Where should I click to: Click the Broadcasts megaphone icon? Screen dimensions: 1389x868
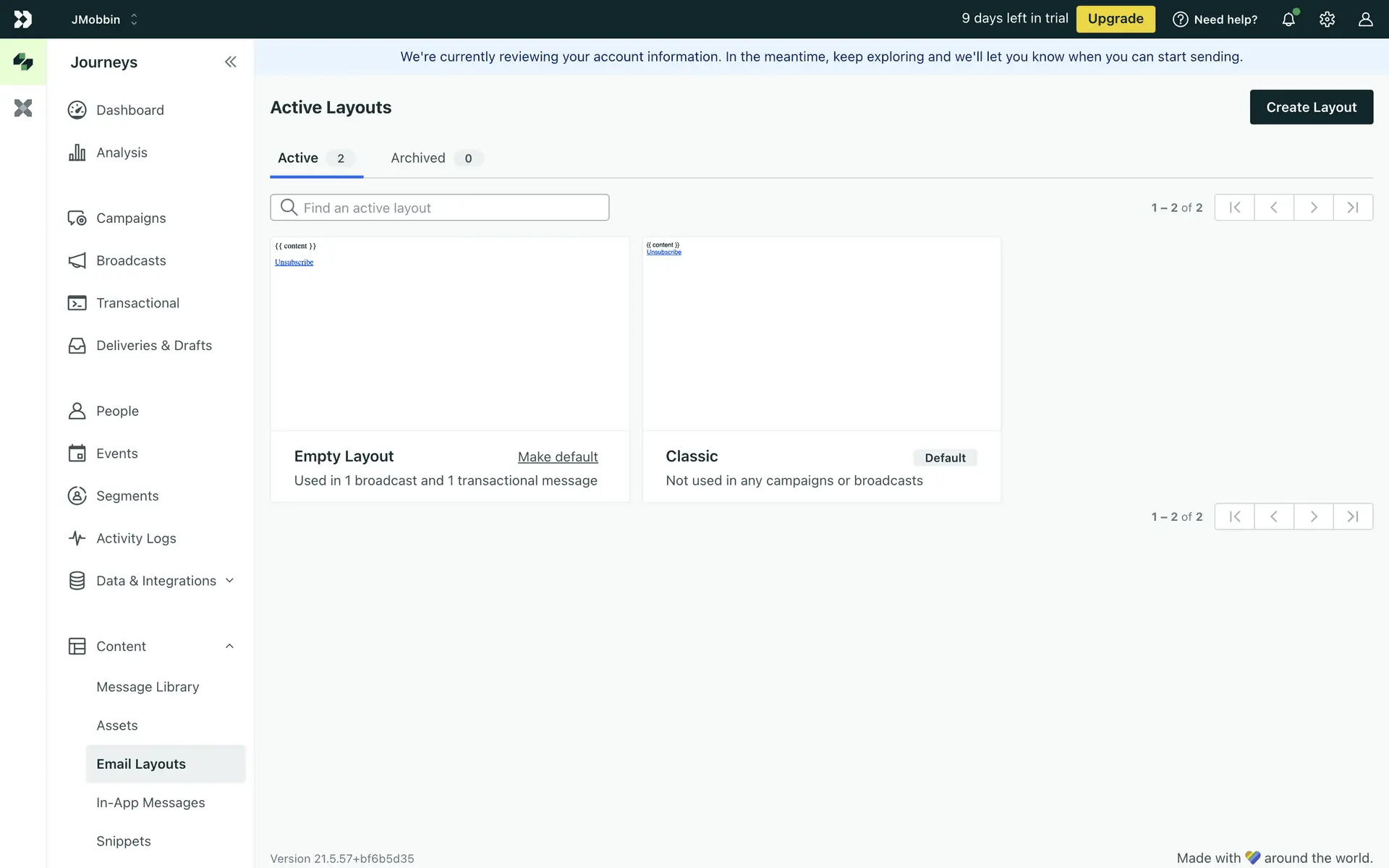coord(77,260)
